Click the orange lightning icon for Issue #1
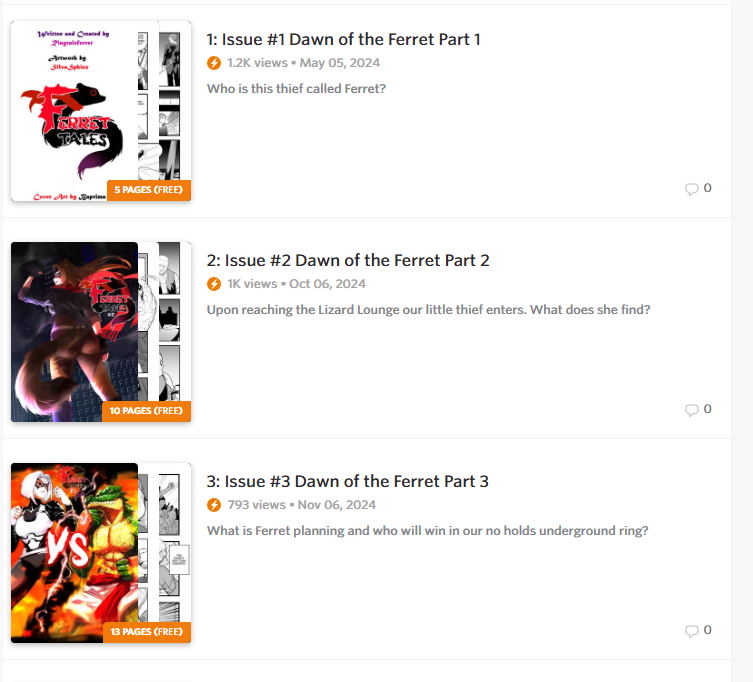753x682 pixels. pyautogui.click(x=214, y=63)
